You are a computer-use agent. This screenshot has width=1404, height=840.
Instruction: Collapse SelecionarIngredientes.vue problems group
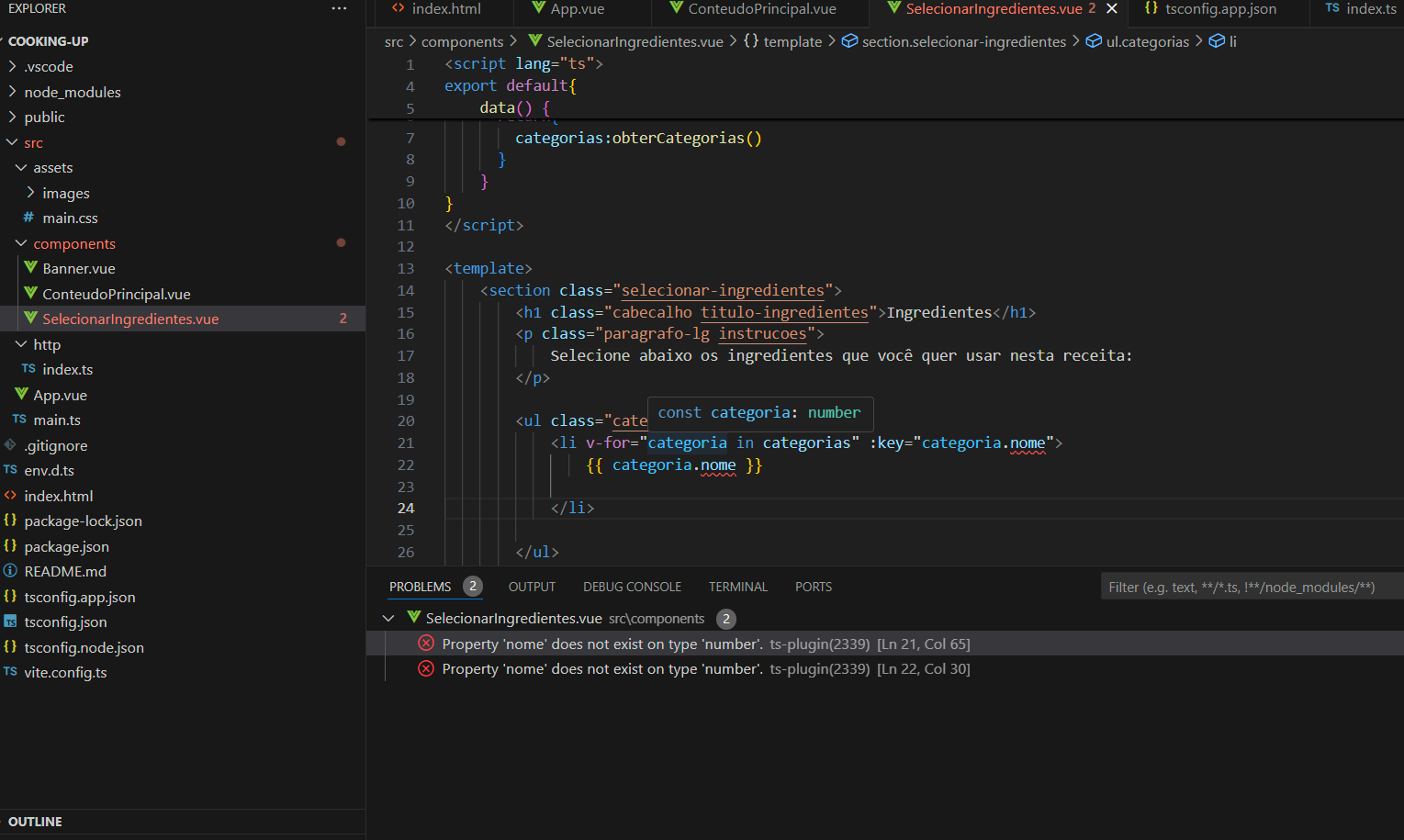coord(388,618)
